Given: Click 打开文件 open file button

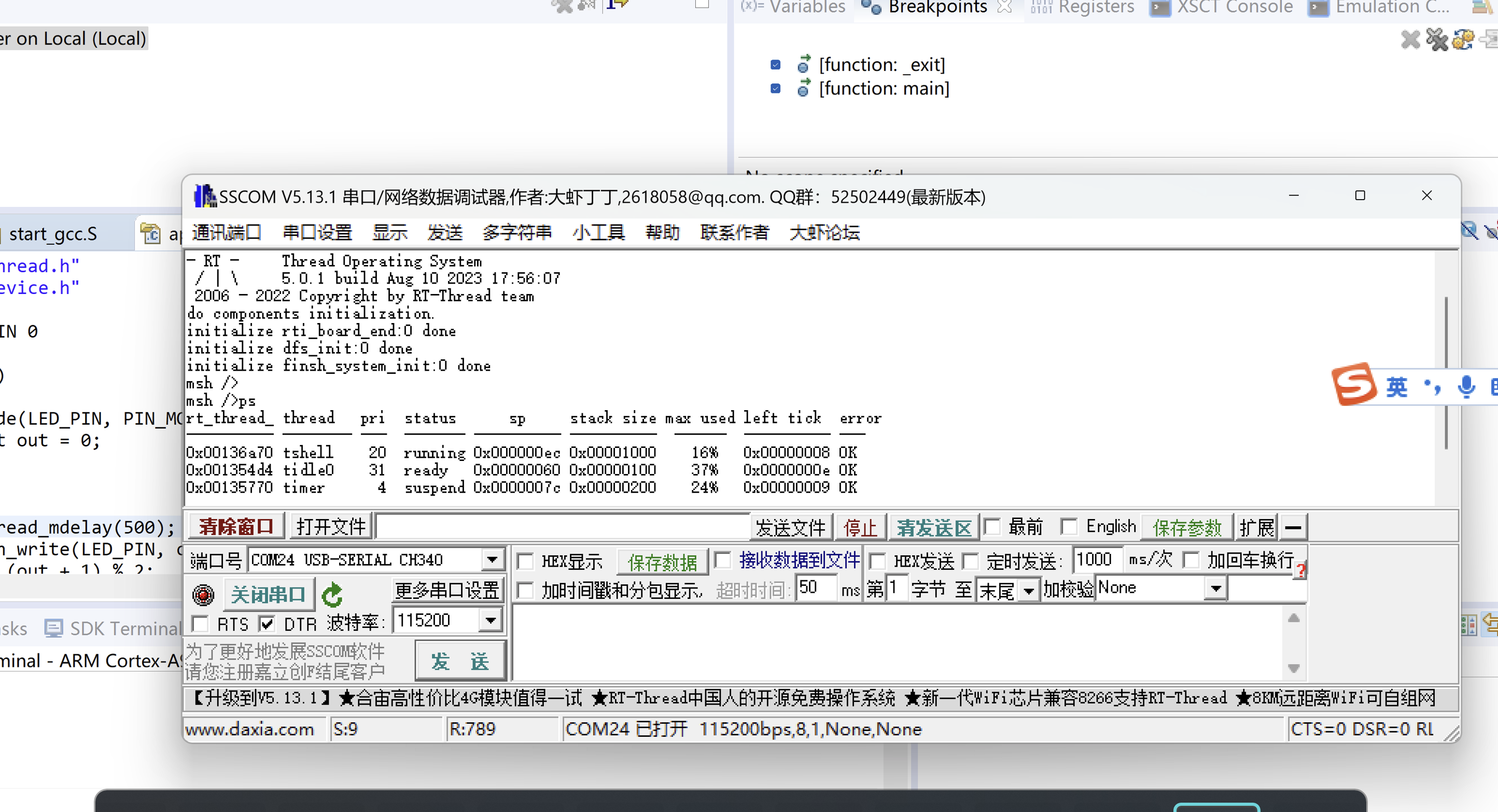Looking at the screenshot, I should coord(330,527).
